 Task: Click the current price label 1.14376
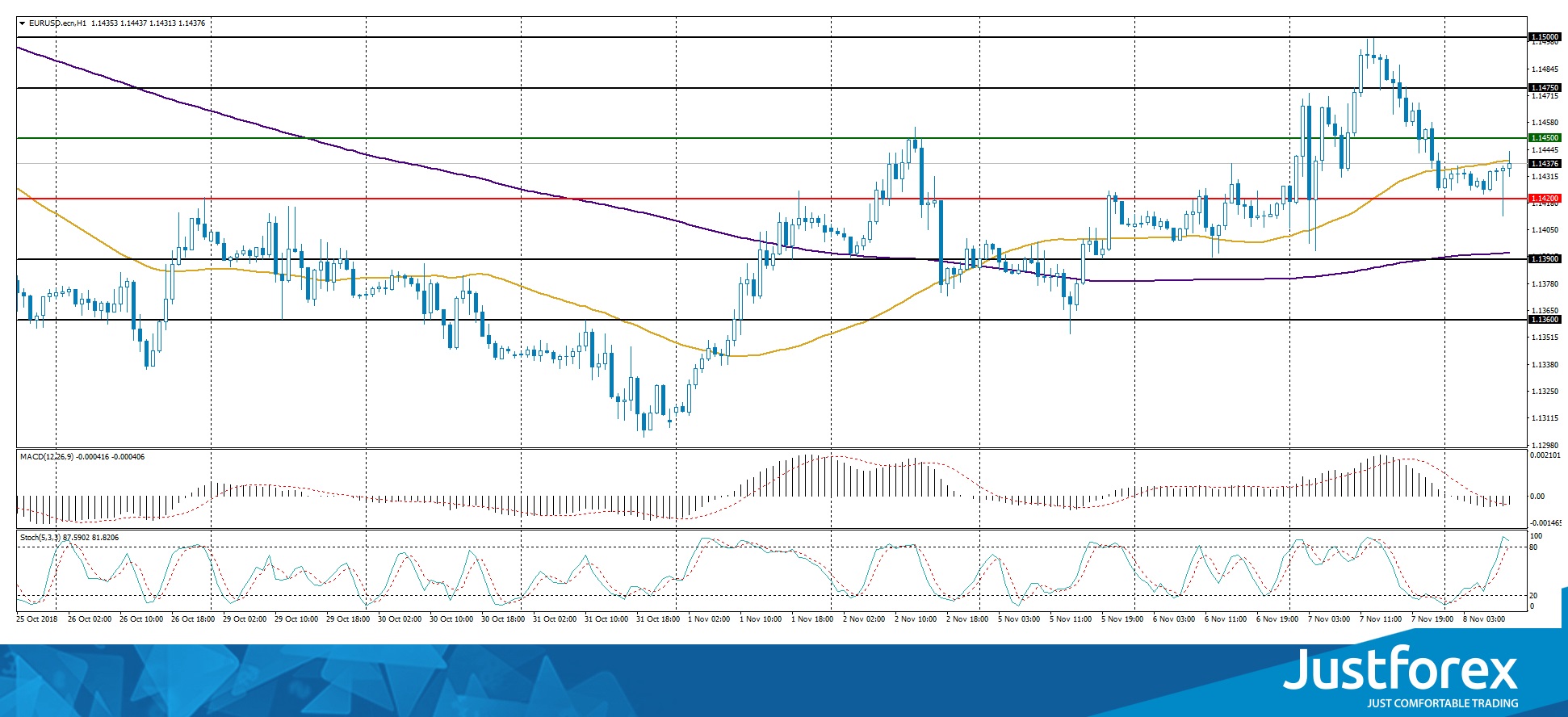[1545, 164]
